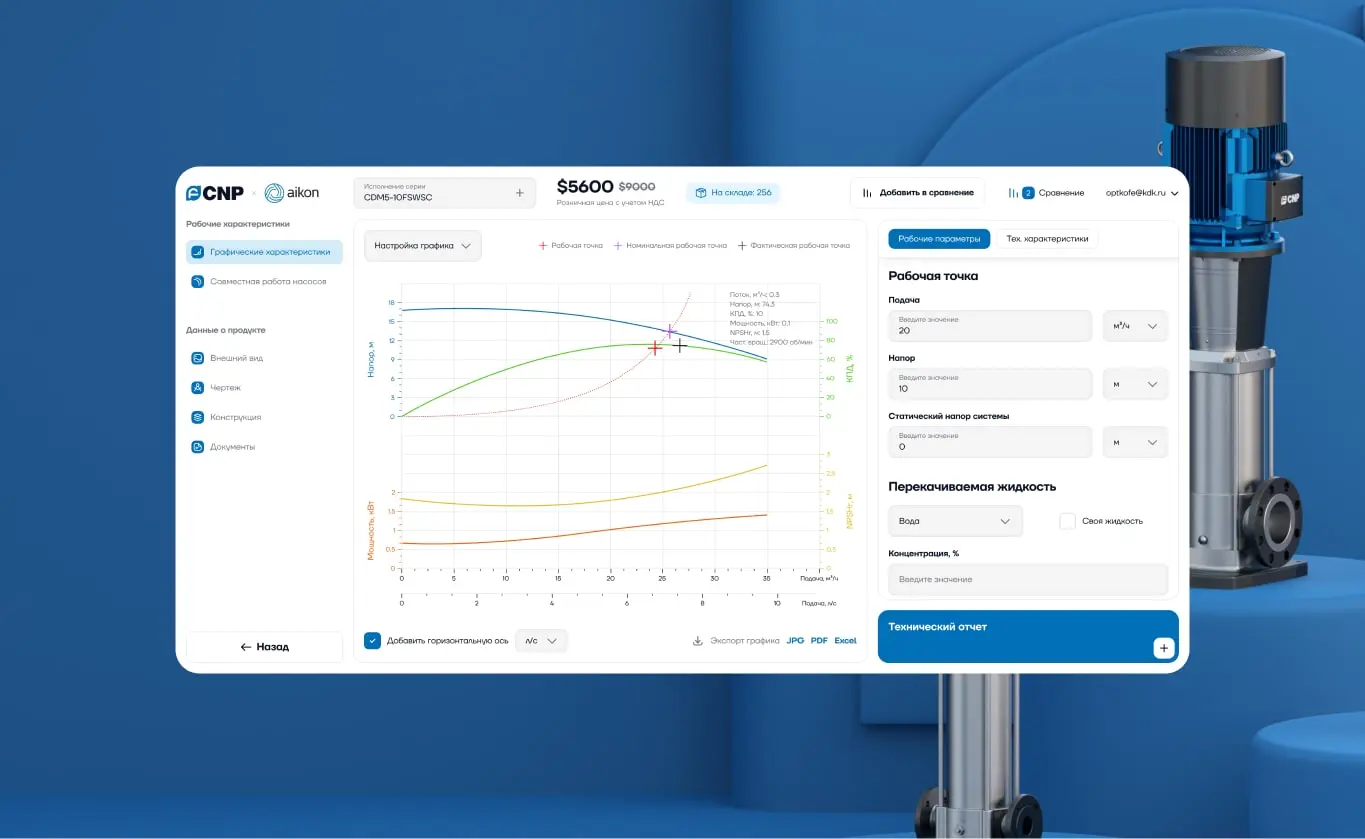This screenshot has height=839, width=1365.
Task: Click the red working point cross on the chart
Action: pos(655,348)
